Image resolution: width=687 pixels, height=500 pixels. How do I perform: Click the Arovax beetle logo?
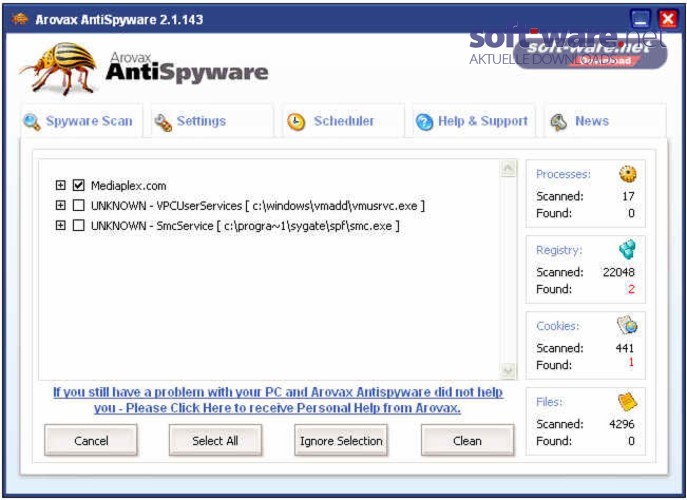pos(58,68)
